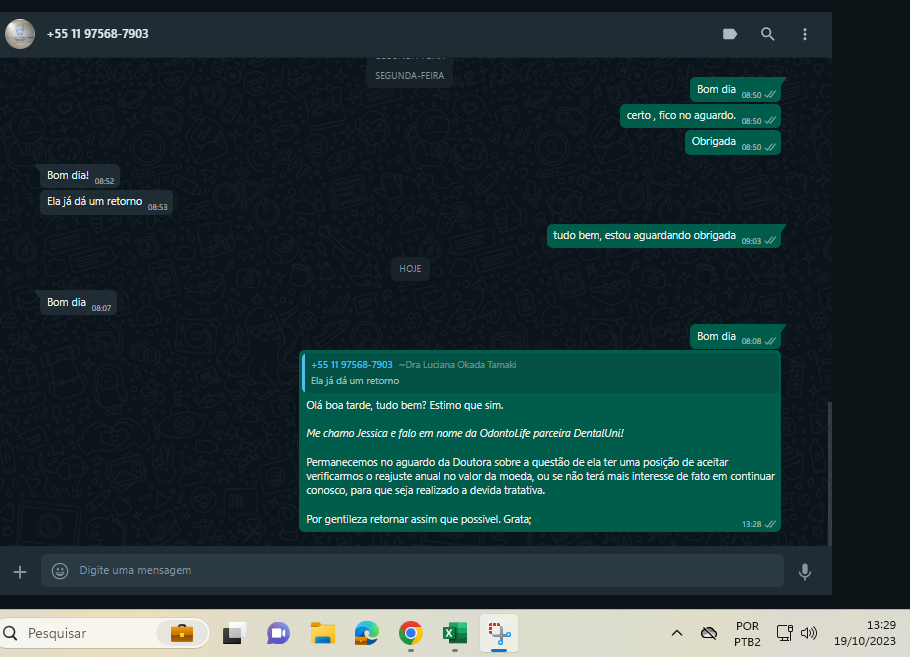Viewport: 910px width, 657px height.
Task: Open Task View on the taskbar
Action: pos(234,633)
